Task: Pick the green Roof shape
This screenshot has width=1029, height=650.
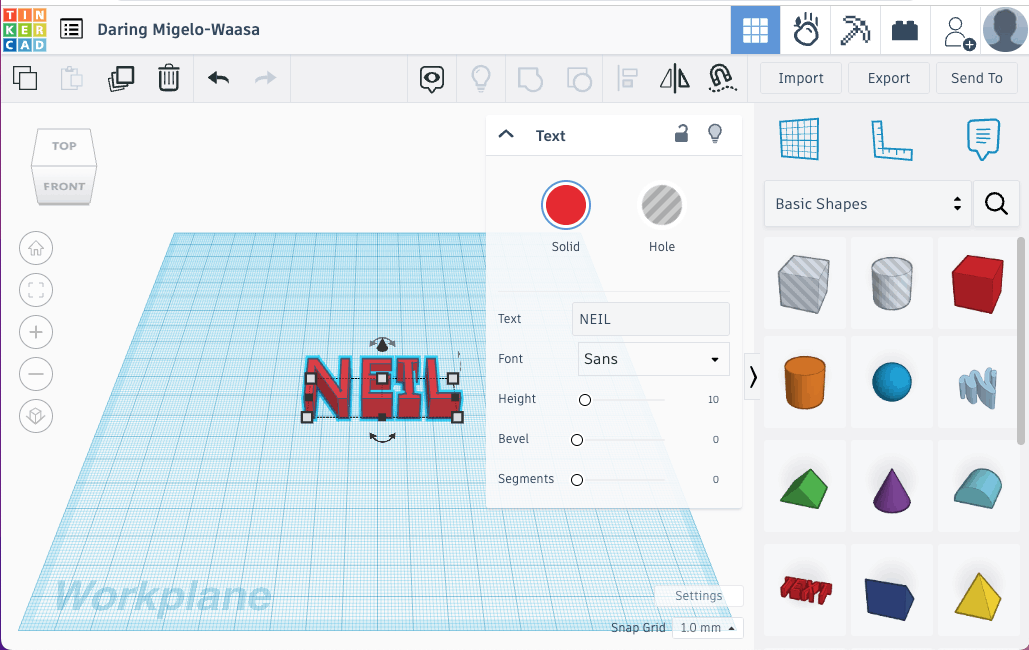Action: (x=805, y=487)
